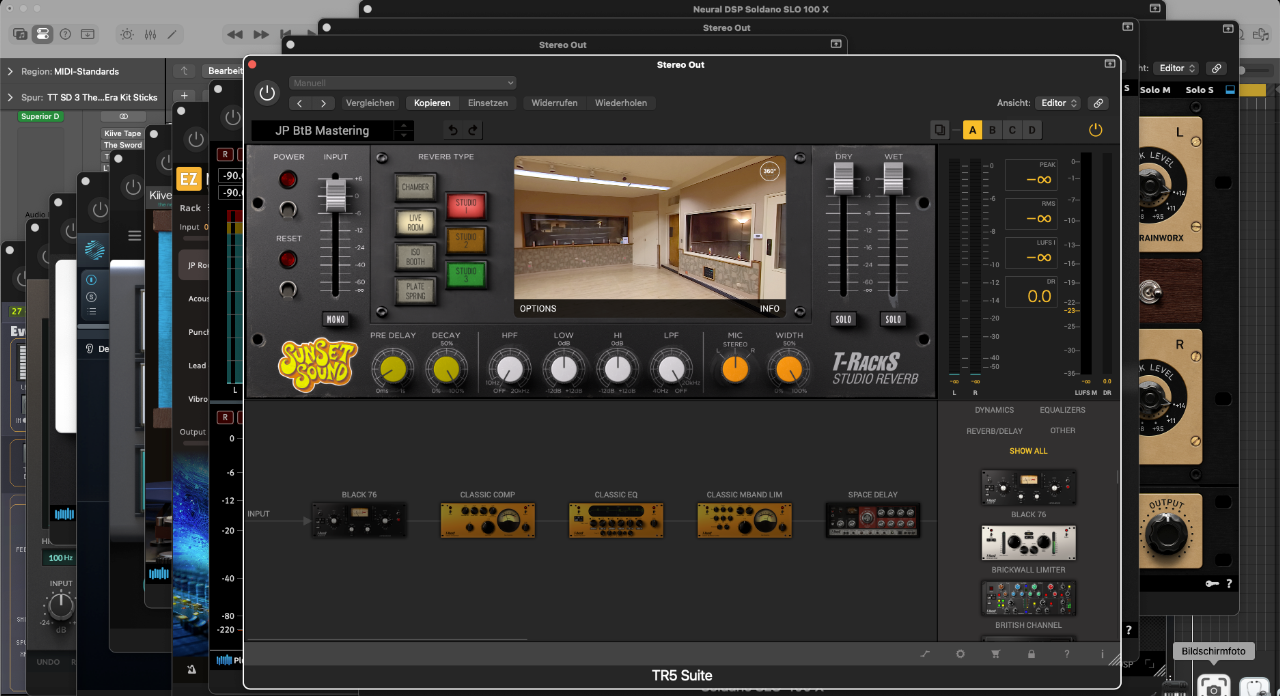Image resolution: width=1280 pixels, height=696 pixels.
Task: Go to next preset with right arrow
Action: point(323,103)
